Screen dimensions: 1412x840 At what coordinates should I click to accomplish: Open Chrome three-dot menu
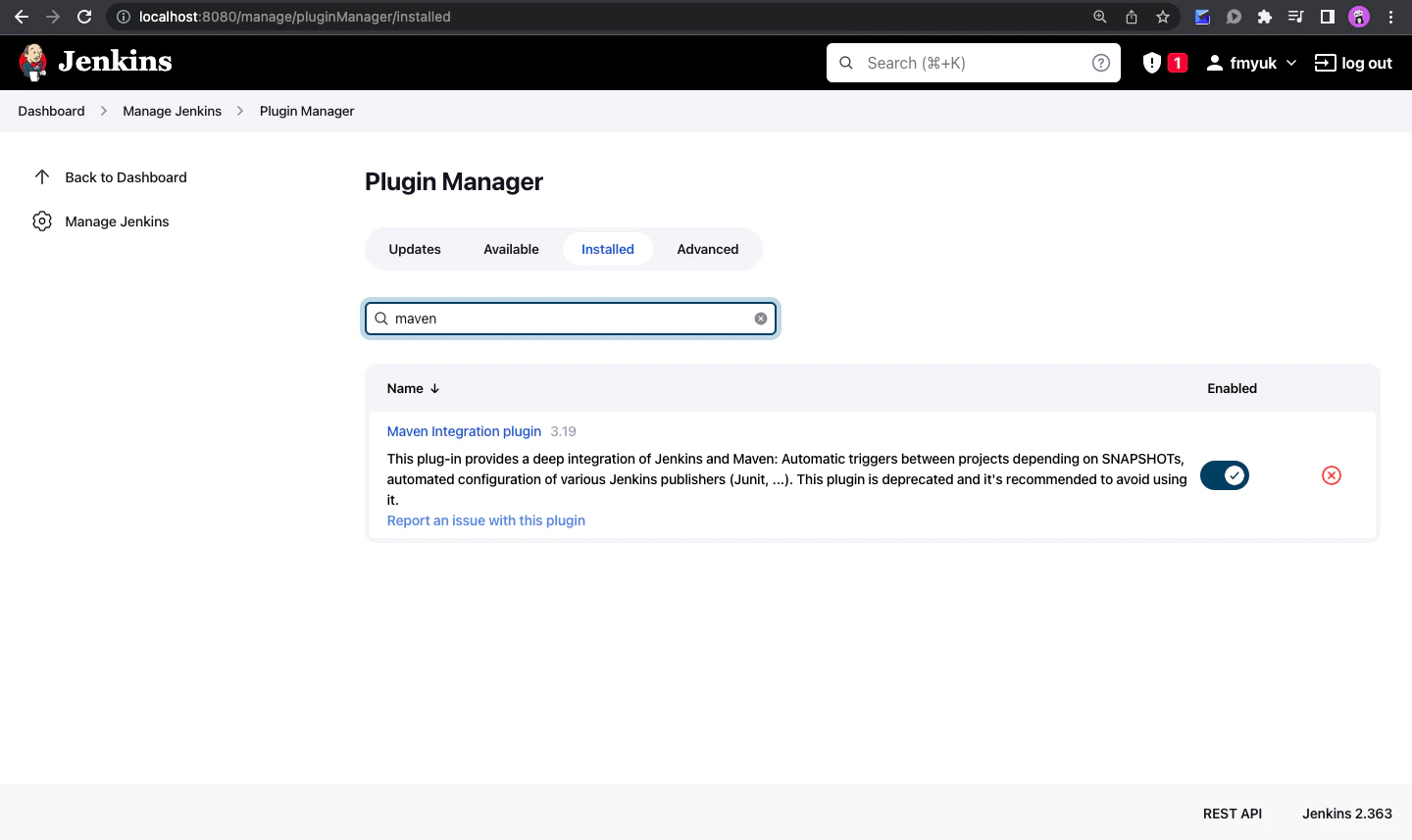1390,17
